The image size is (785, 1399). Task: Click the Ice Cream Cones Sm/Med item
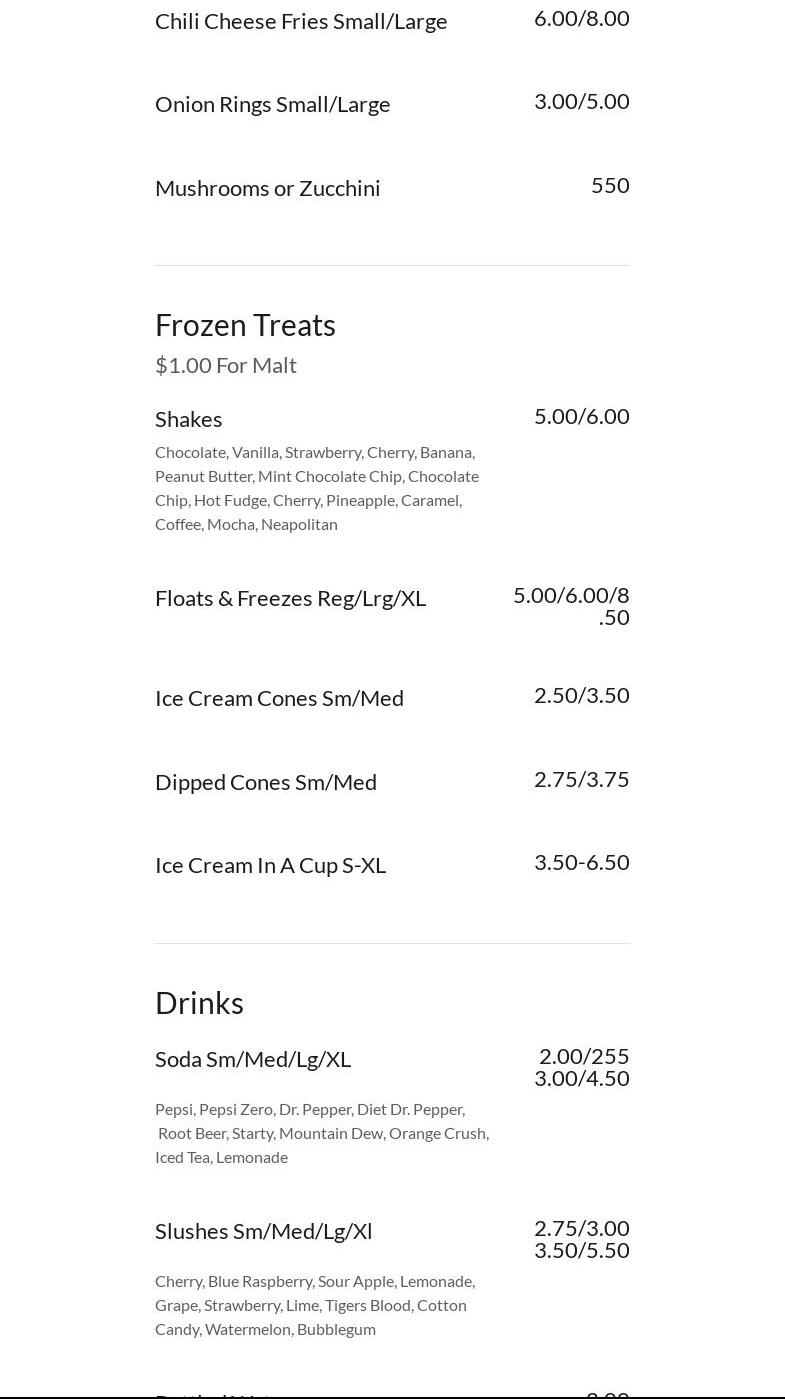click(279, 698)
